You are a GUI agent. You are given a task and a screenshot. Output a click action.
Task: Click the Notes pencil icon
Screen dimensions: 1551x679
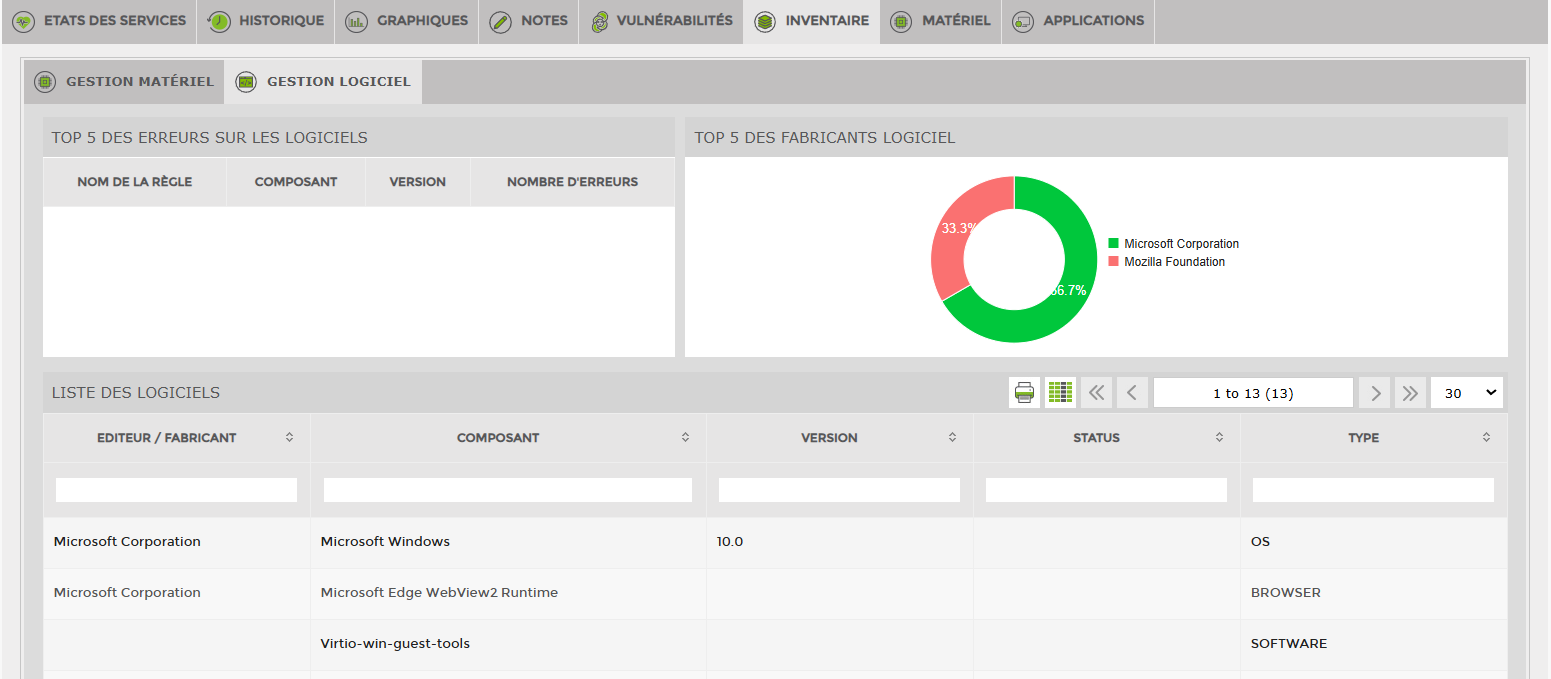pos(501,21)
